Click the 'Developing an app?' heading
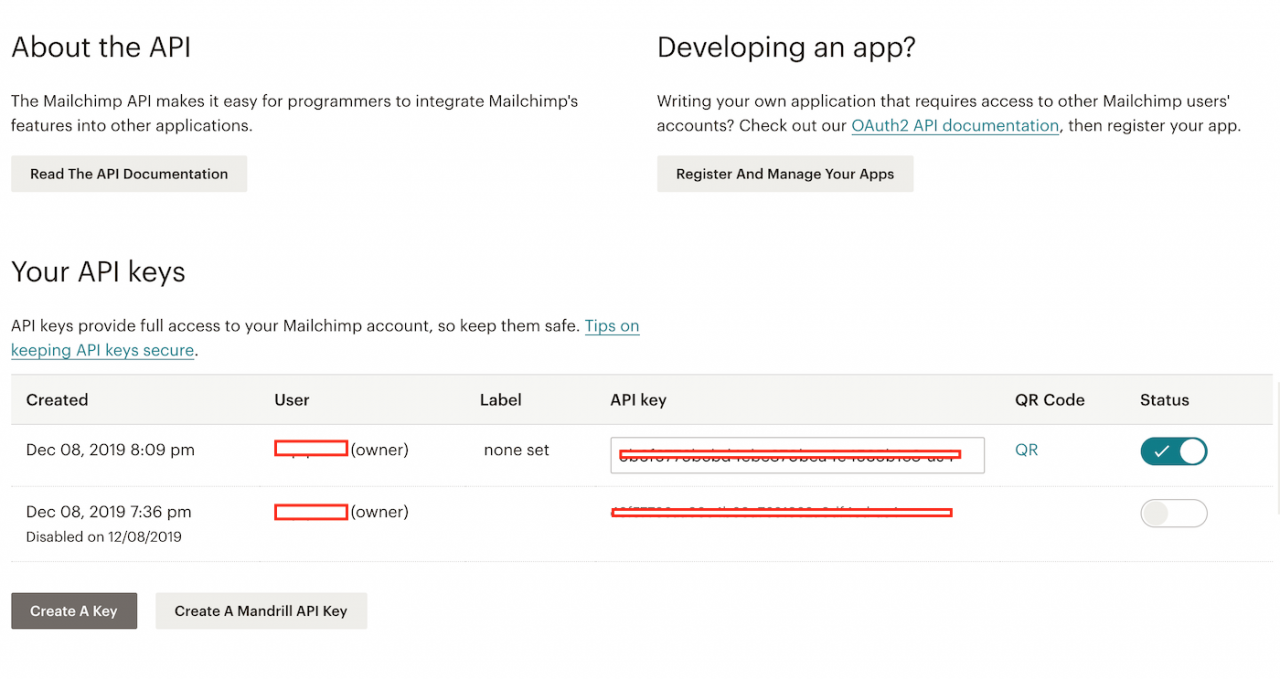Viewport: 1280px width, 679px height. (x=786, y=48)
